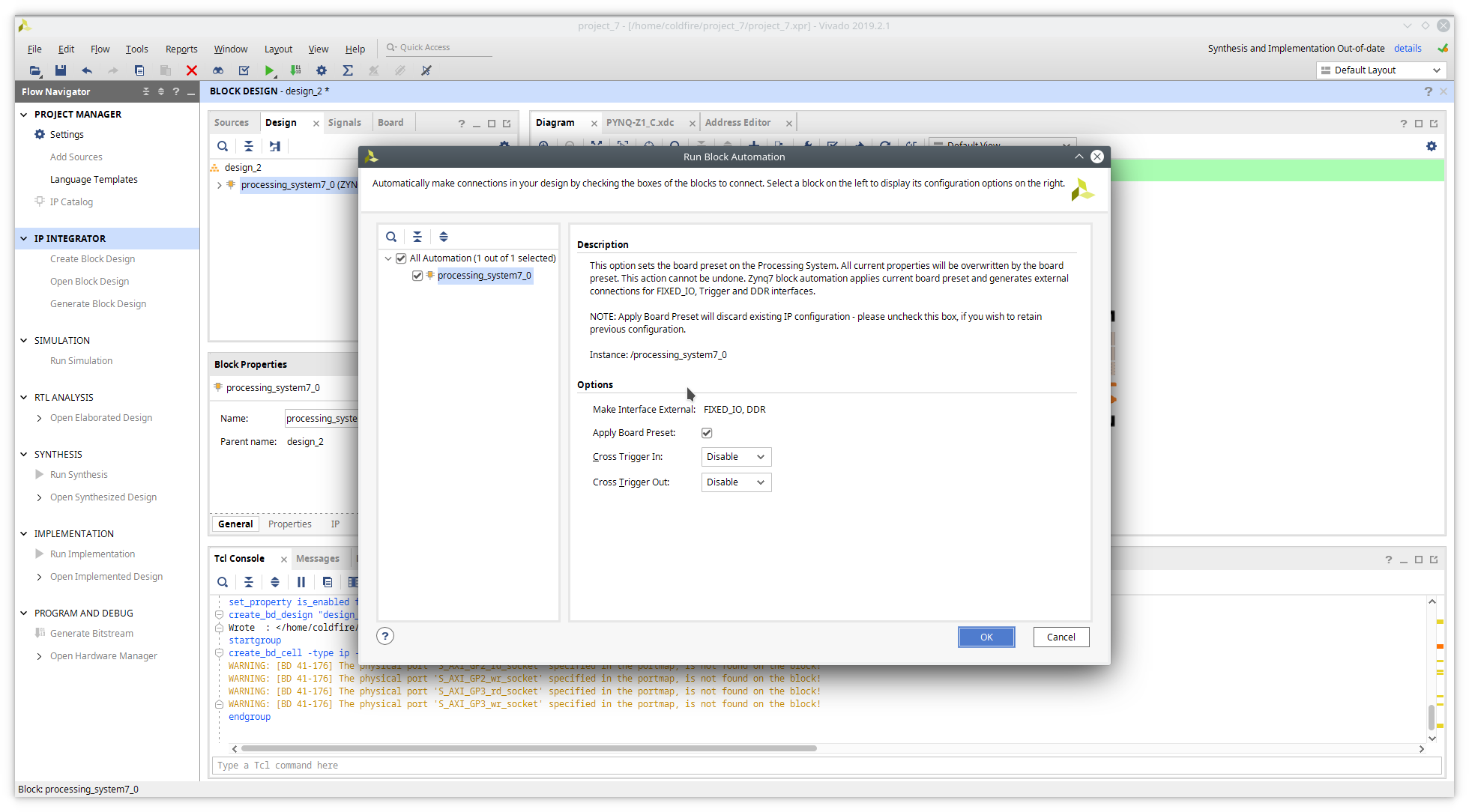Click Run Synthesis in Flow Navigator
Screen dimensions: 1469x812
pyautogui.click(x=79, y=475)
